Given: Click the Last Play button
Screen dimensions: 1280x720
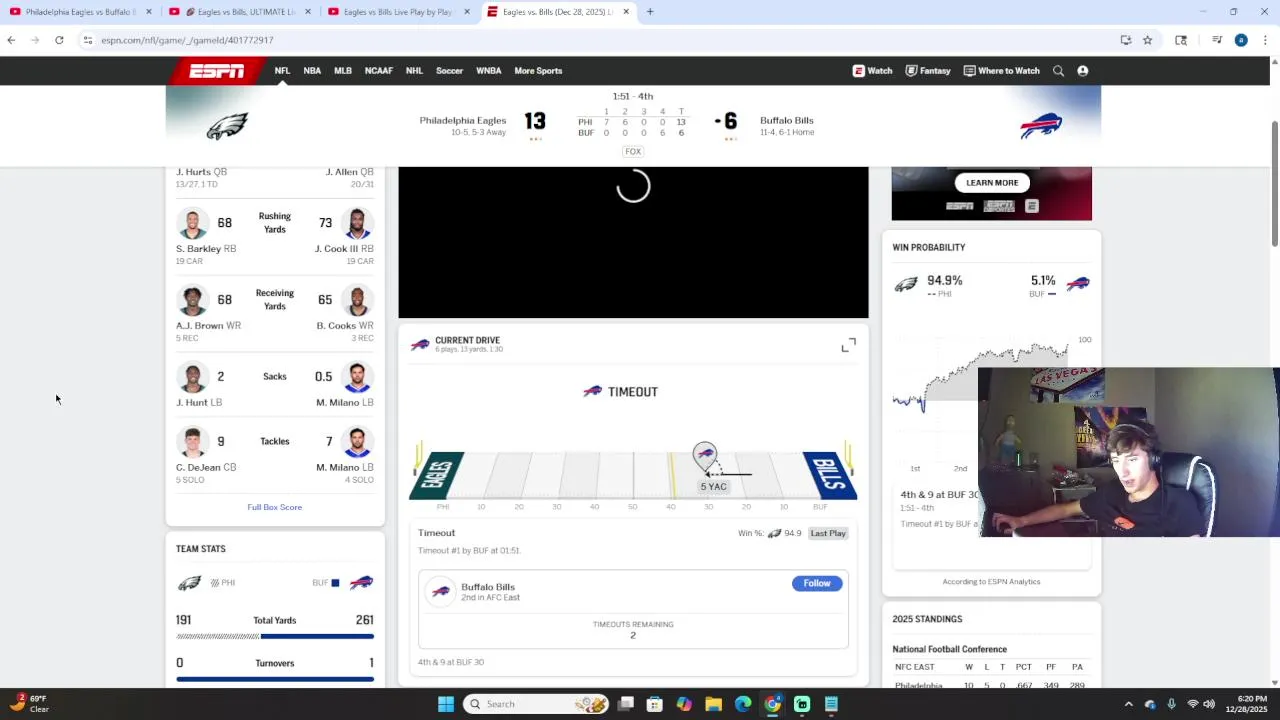Looking at the screenshot, I should pyautogui.click(x=828, y=533).
